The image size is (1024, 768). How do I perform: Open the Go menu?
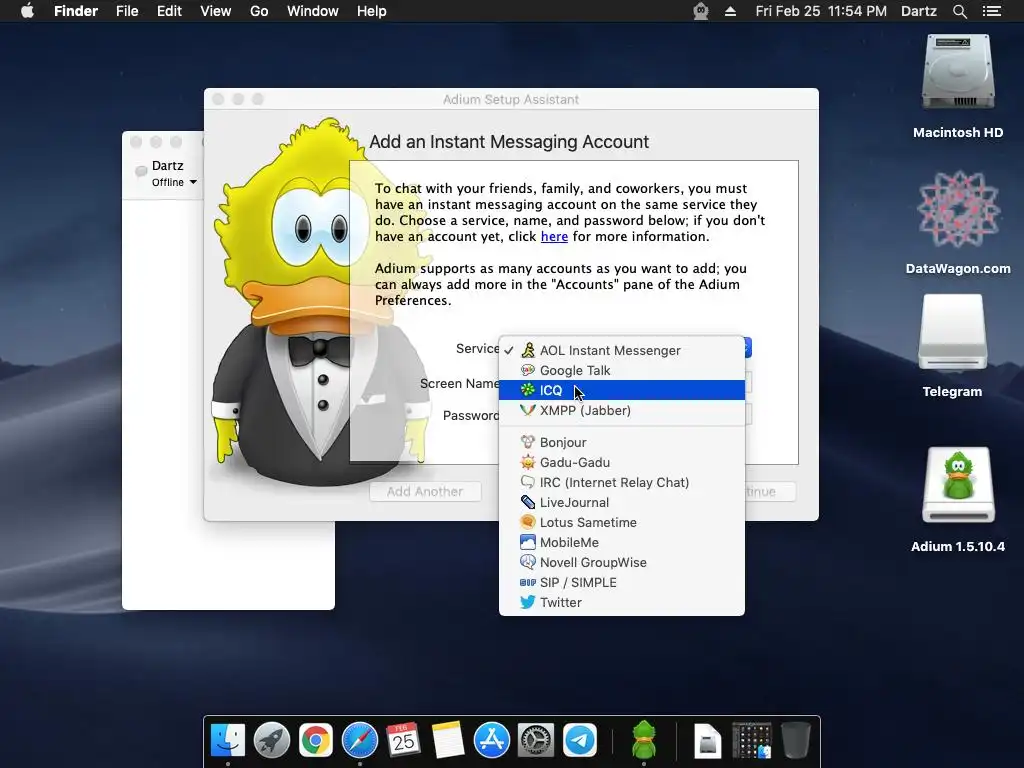(259, 11)
